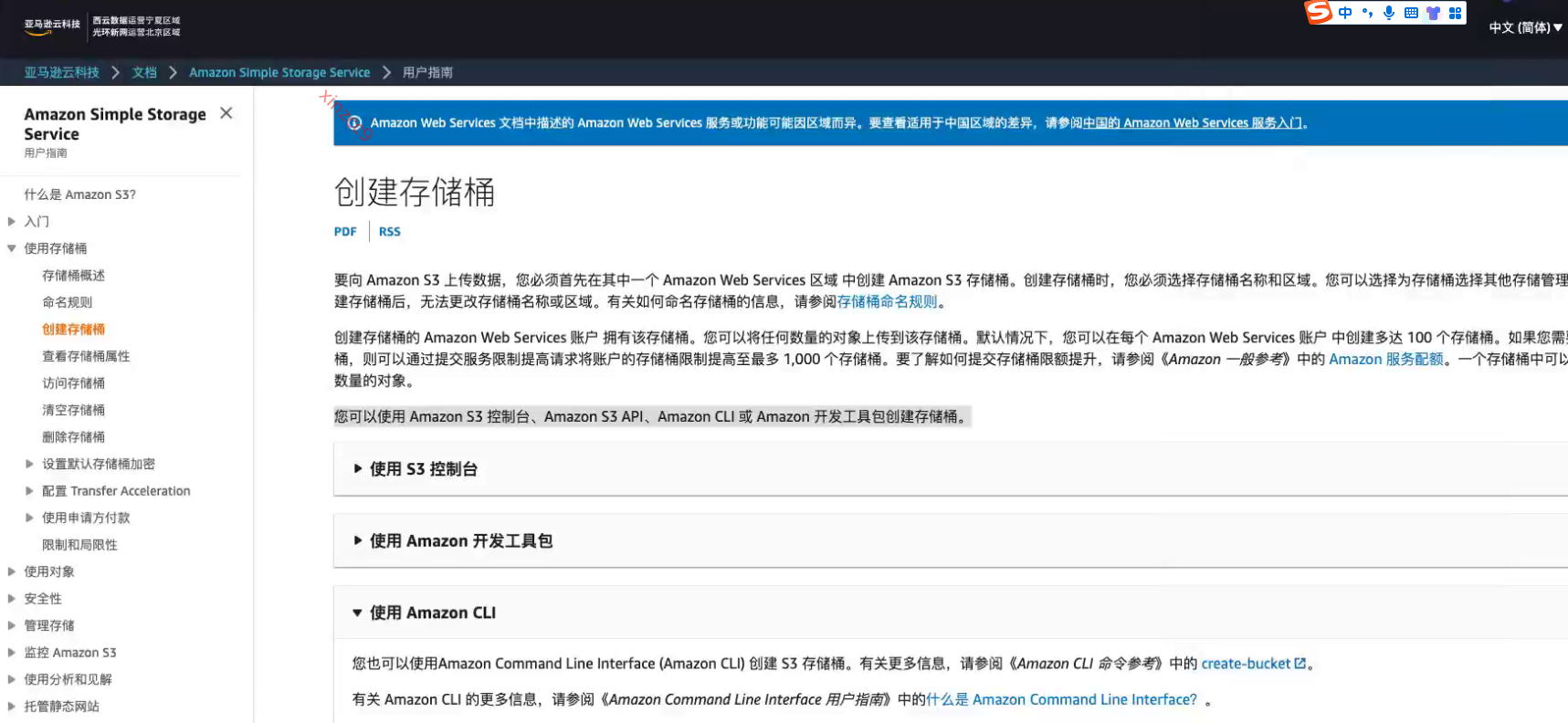The width and height of the screenshot is (1568, 723).
Task: Click the Sogou microphone voice input icon
Action: pos(1389,13)
